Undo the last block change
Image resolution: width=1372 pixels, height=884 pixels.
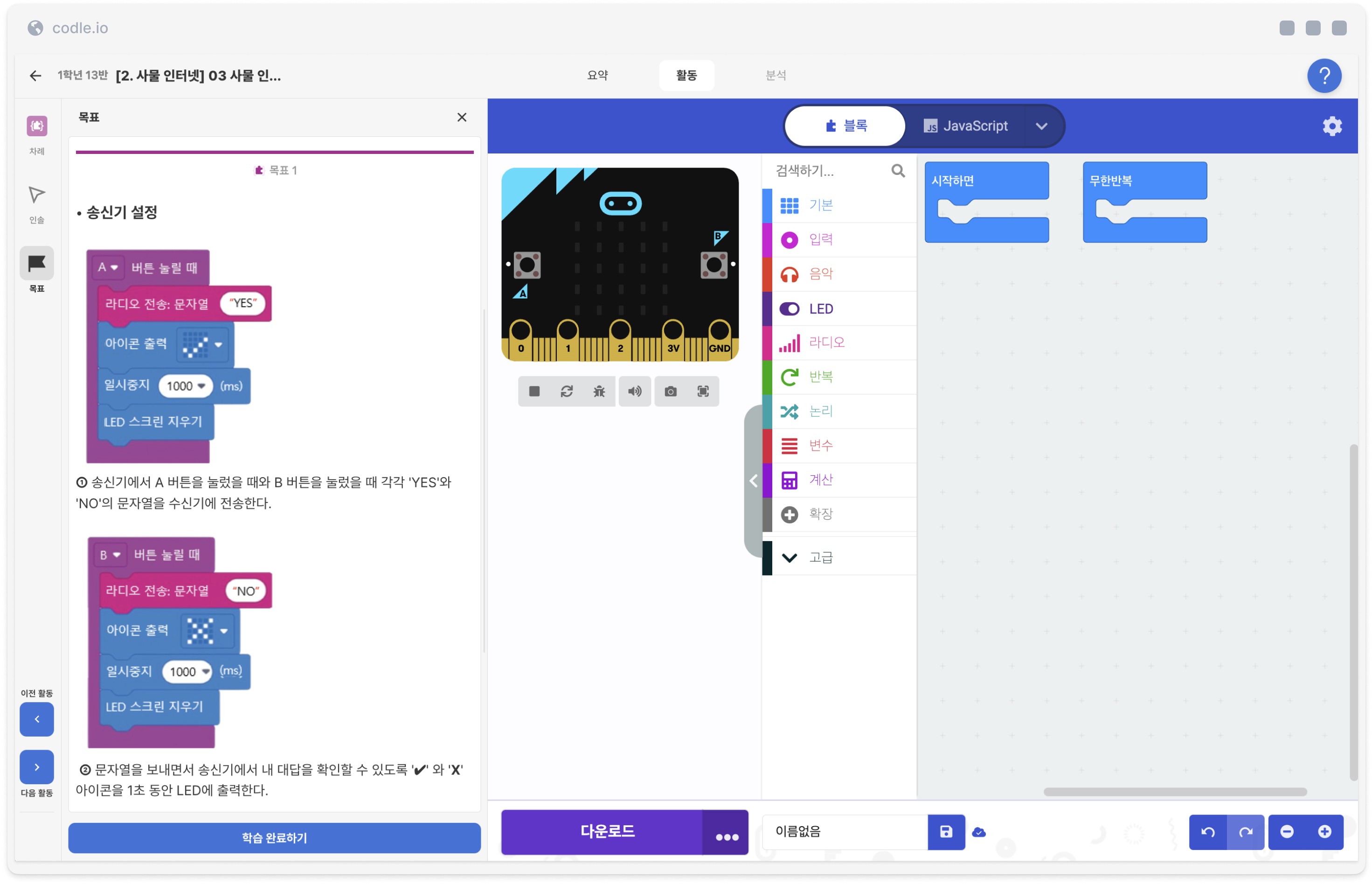1207,832
